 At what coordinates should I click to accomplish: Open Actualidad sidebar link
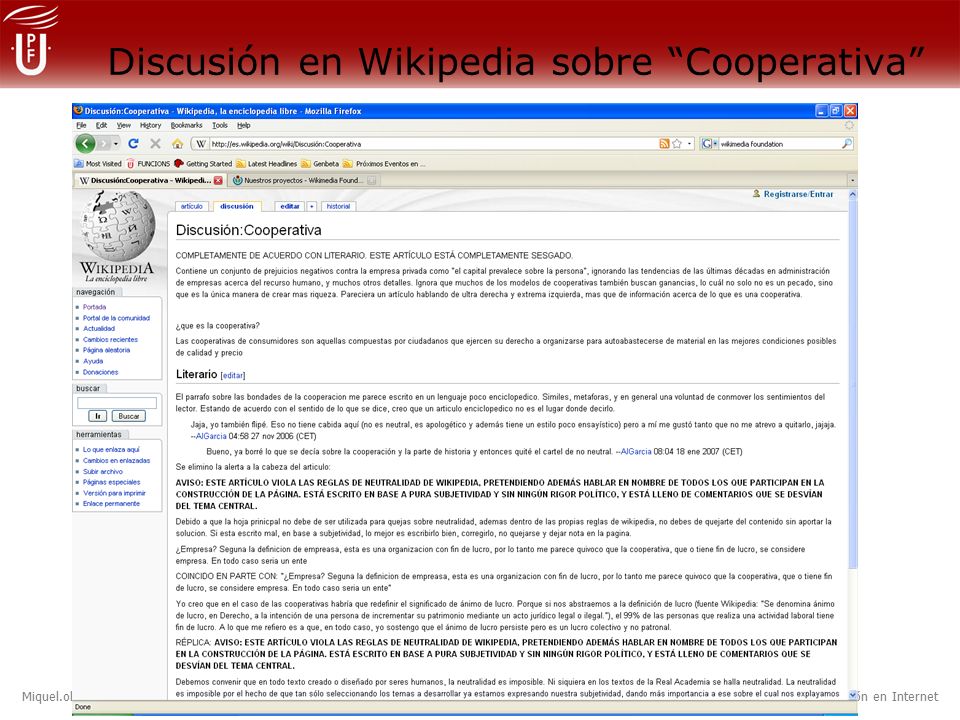point(99,329)
